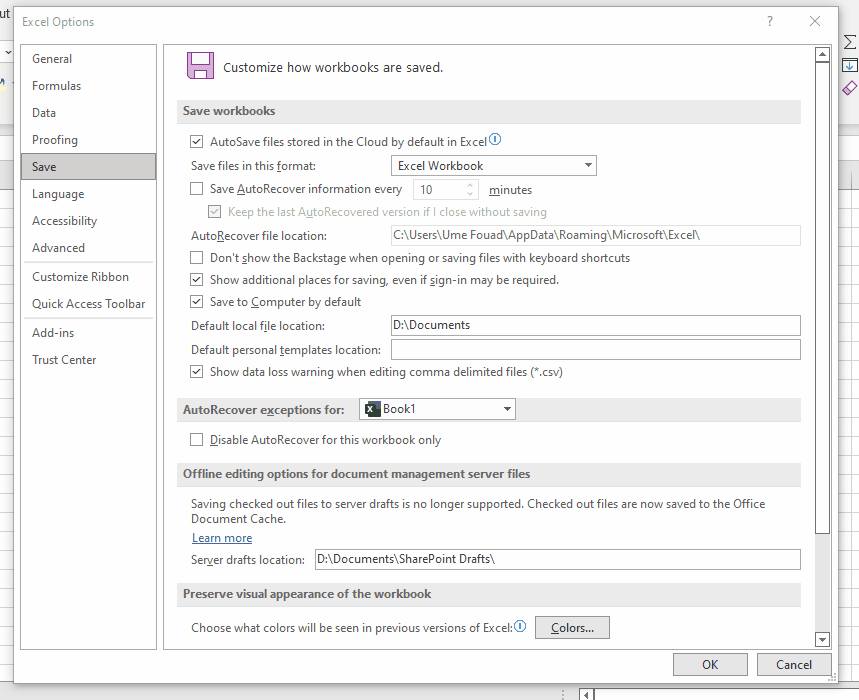The image size is (859, 700).
Task: Click the pink eraser Clear icon
Action: (x=849, y=88)
